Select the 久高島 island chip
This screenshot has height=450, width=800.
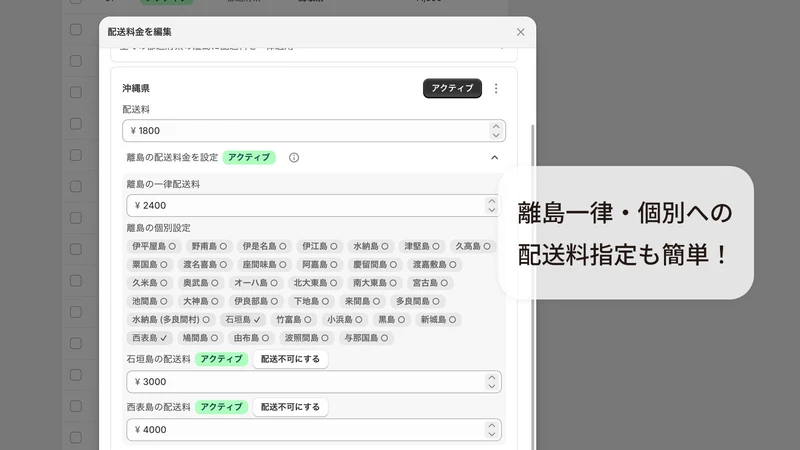[472, 246]
